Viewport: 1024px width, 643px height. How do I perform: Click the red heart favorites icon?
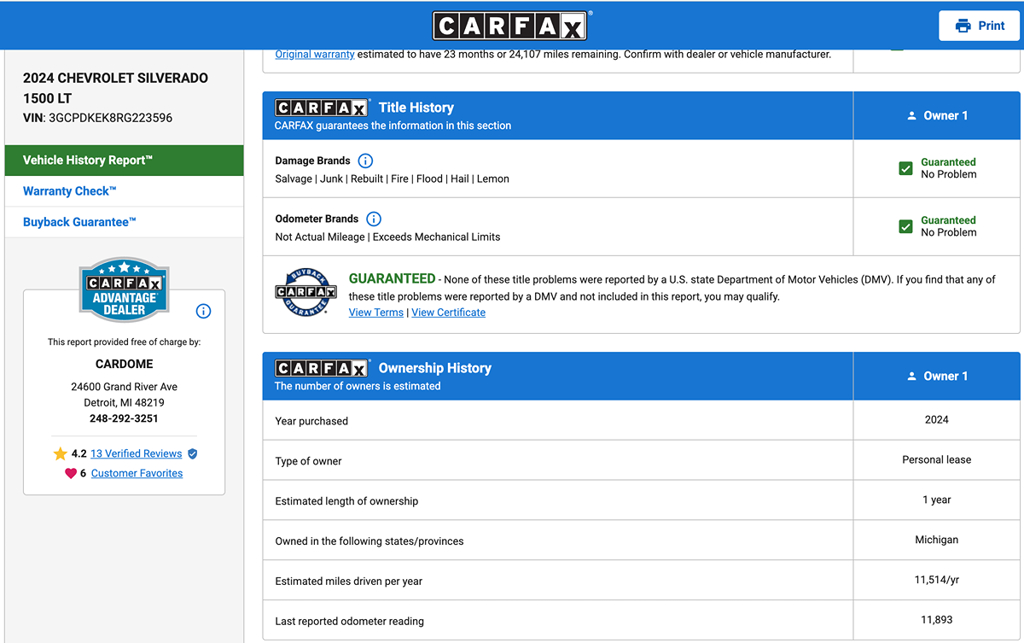[x=71, y=473]
